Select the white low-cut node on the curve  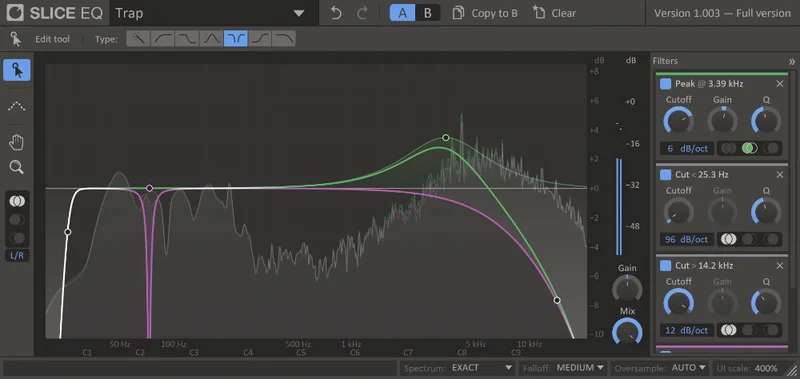(x=67, y=232)
